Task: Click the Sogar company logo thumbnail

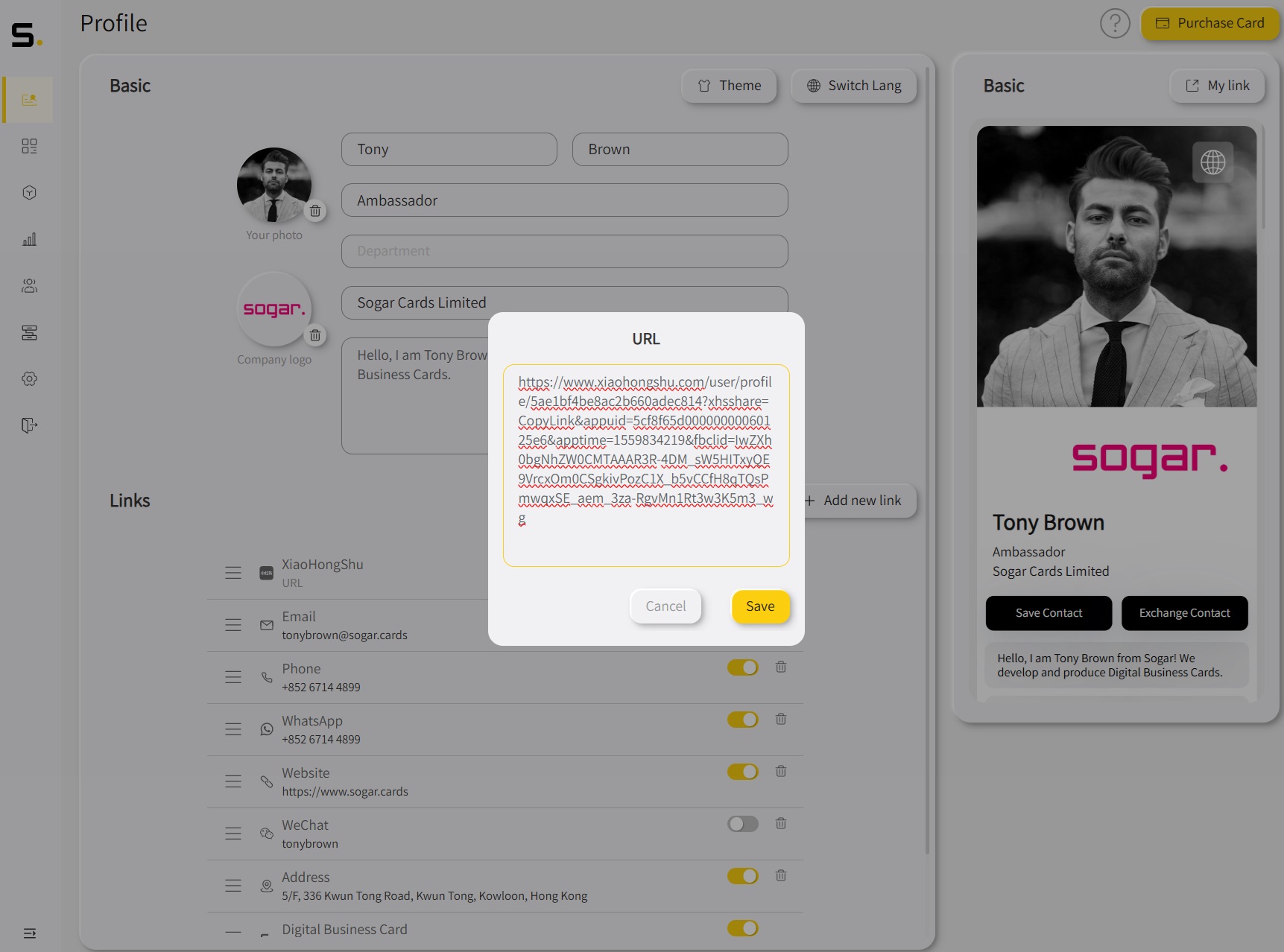Action: pyautogui.click(x=274, y=309)
